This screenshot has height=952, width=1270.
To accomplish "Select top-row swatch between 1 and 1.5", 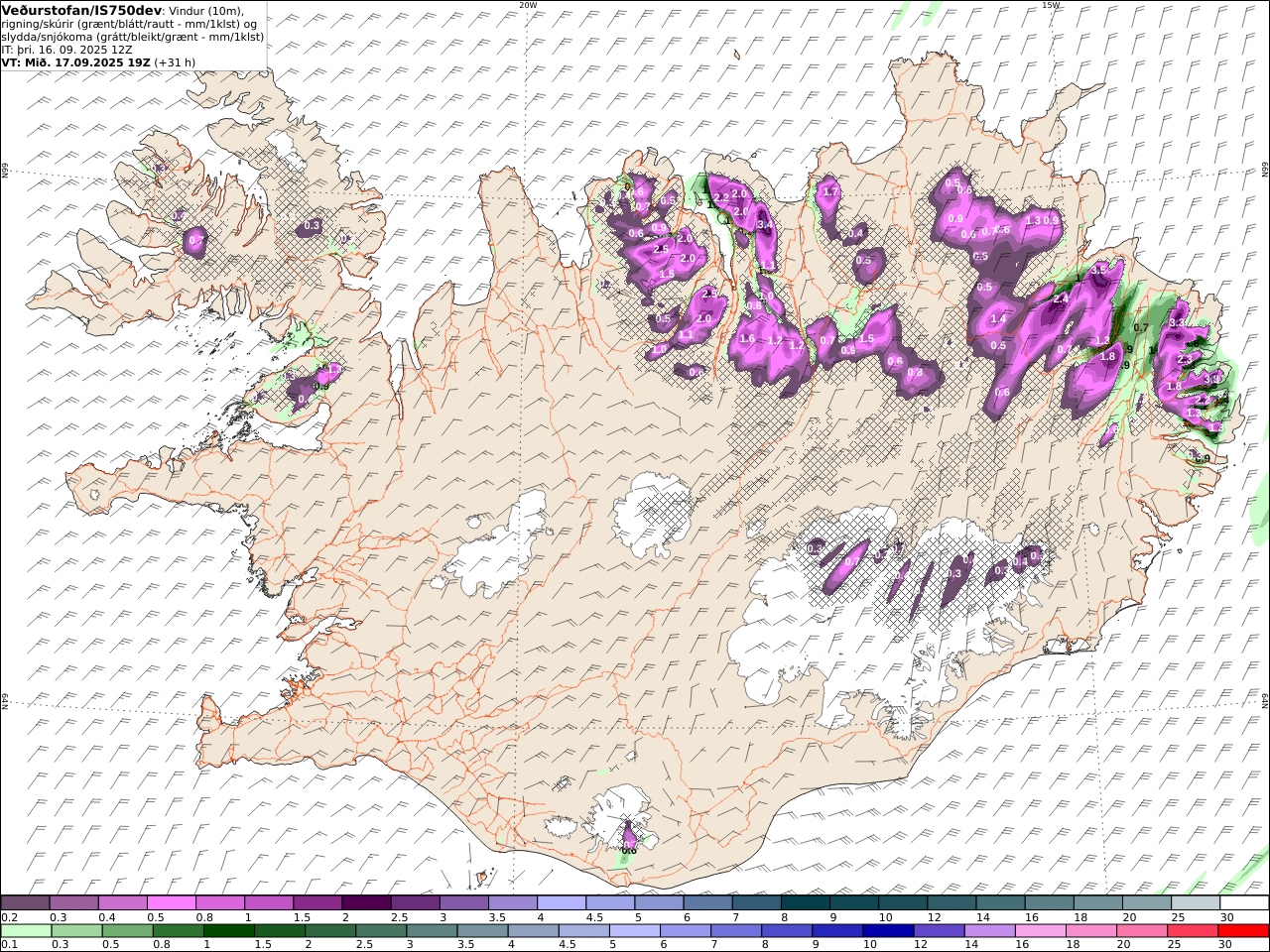I will (269, 903).
